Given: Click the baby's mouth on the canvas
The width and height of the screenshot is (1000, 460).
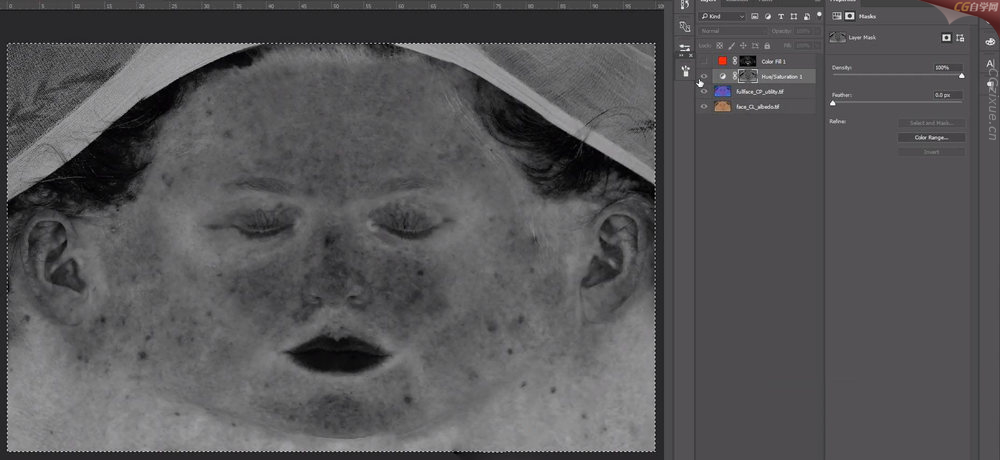Looking at the screenshot, I should coord(337,354).
